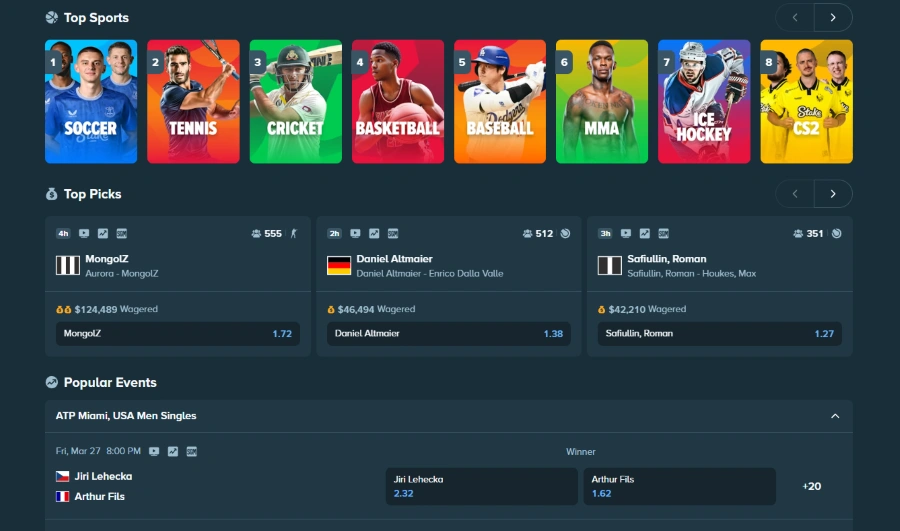
Task: Click the Popular Events trending icon
Action: [52, 382]
